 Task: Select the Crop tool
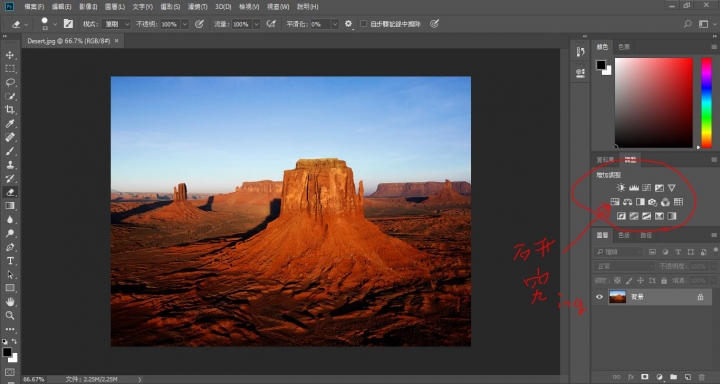[x=10, y=110]
